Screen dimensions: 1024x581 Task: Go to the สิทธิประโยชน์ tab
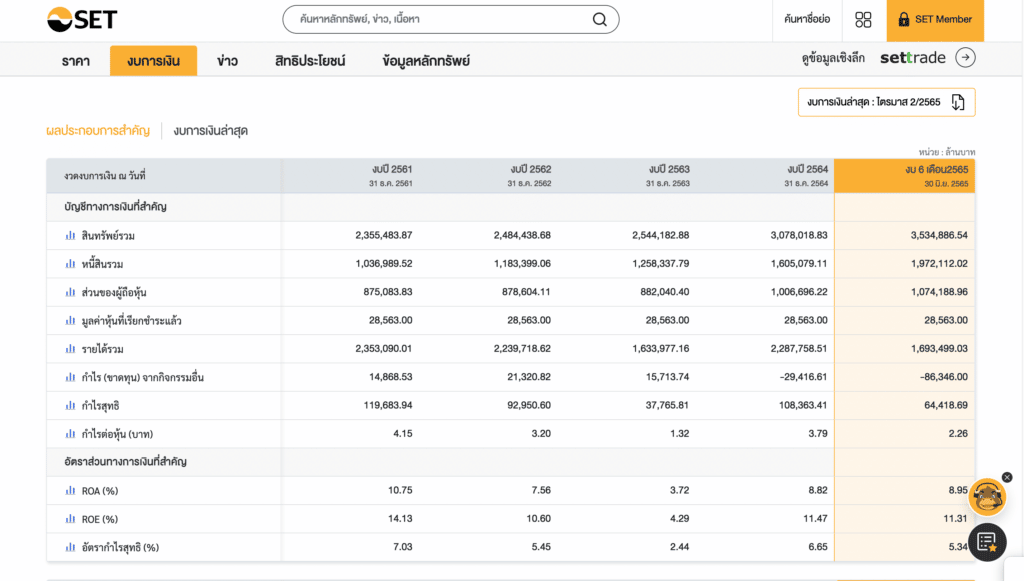310,61
